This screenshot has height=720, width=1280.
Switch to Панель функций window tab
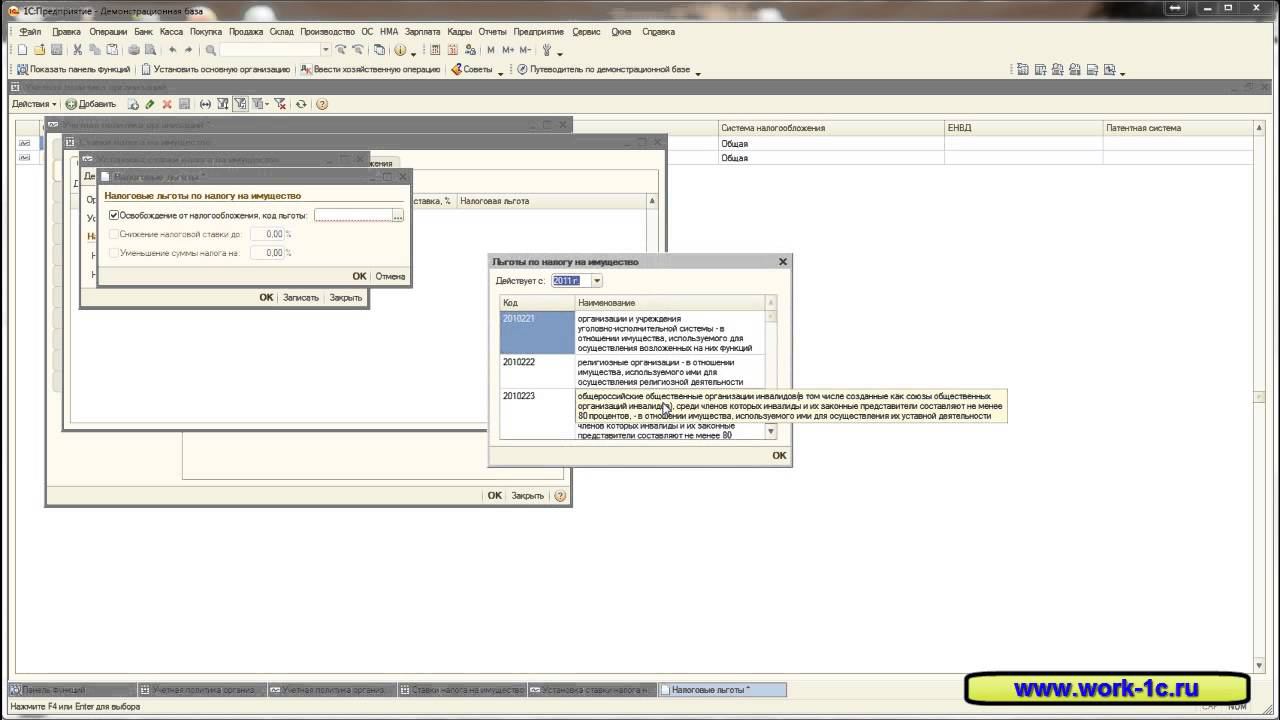(71, 690)
